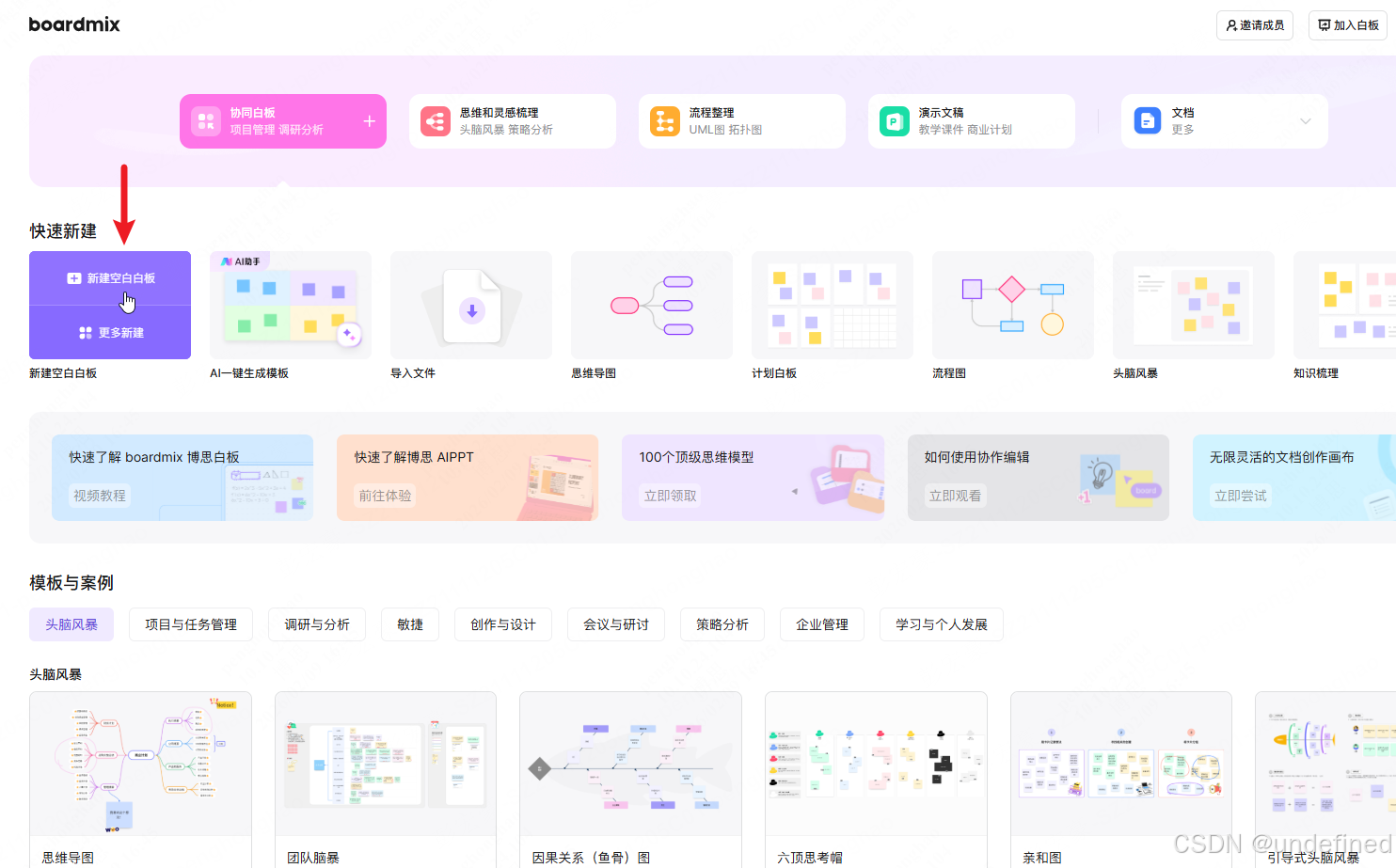Select the 会议与研讨 category tab
The height and width of the screenshot is (868, 1396).
click(x=616, y=624)
